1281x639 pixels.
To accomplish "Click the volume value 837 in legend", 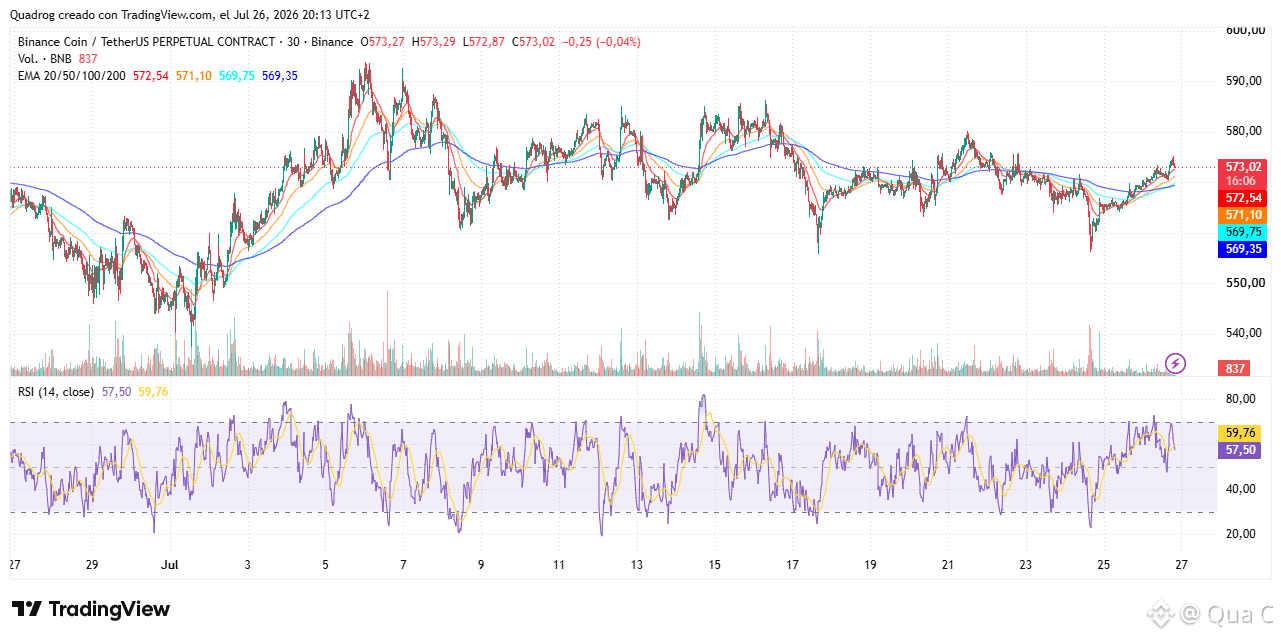I will (88, 59).
